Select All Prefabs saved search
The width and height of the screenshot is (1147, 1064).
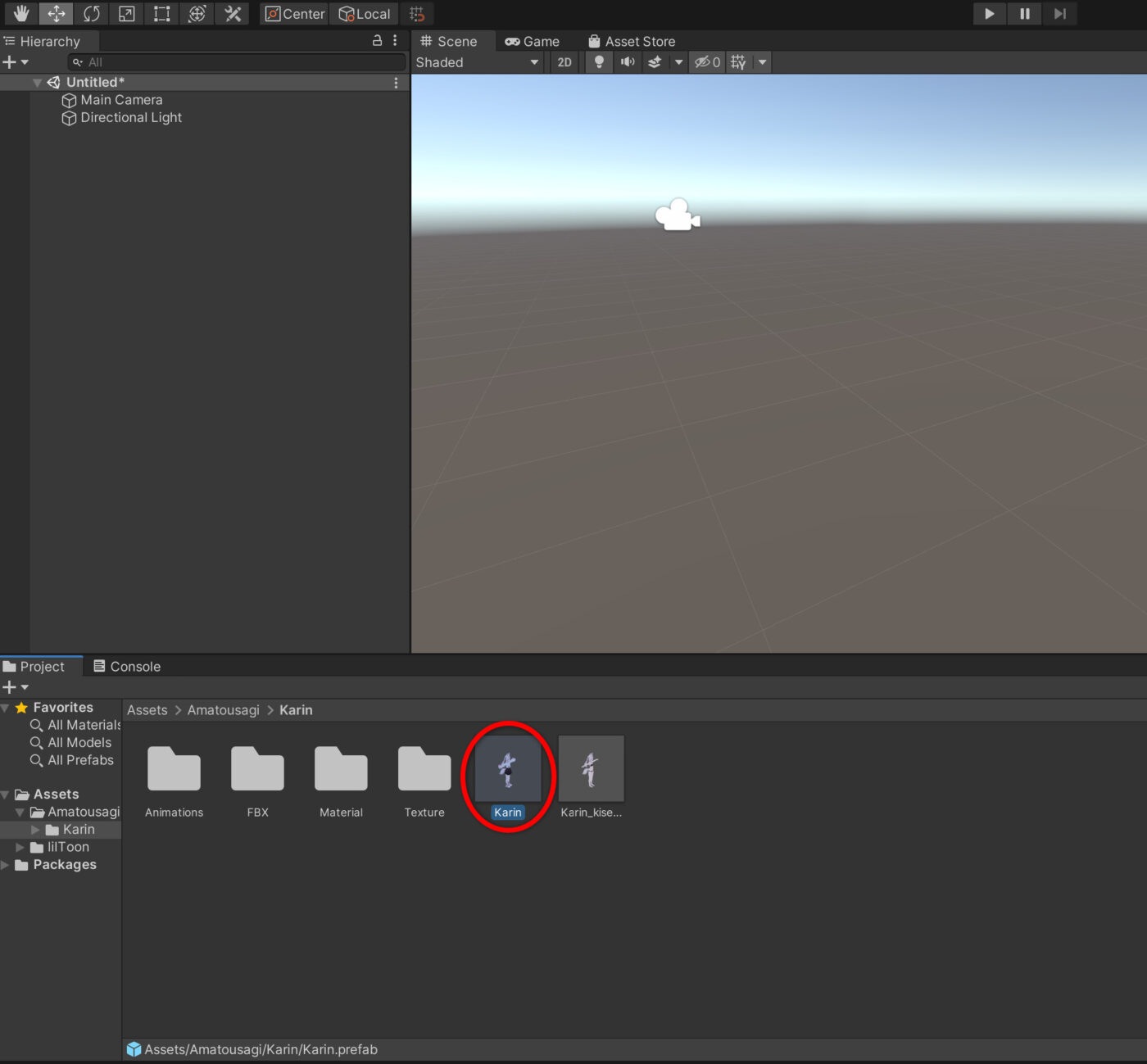72,760
